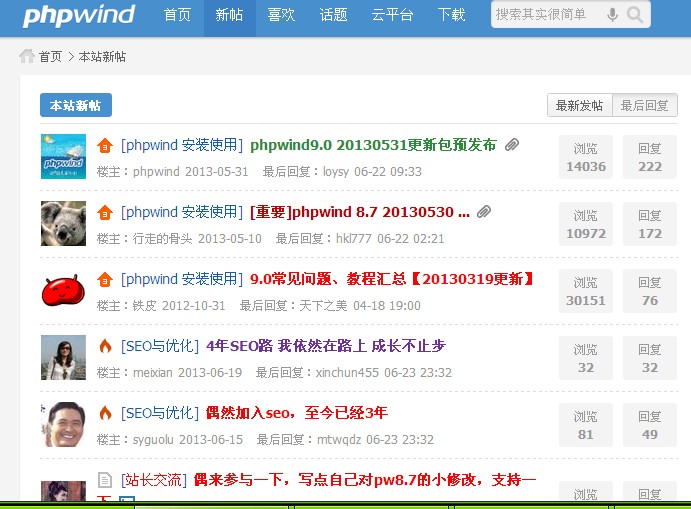Click the 本站新帖 button
Viewport: 691px width, 509px height.
pyautogui.click(x=76, y=105)
